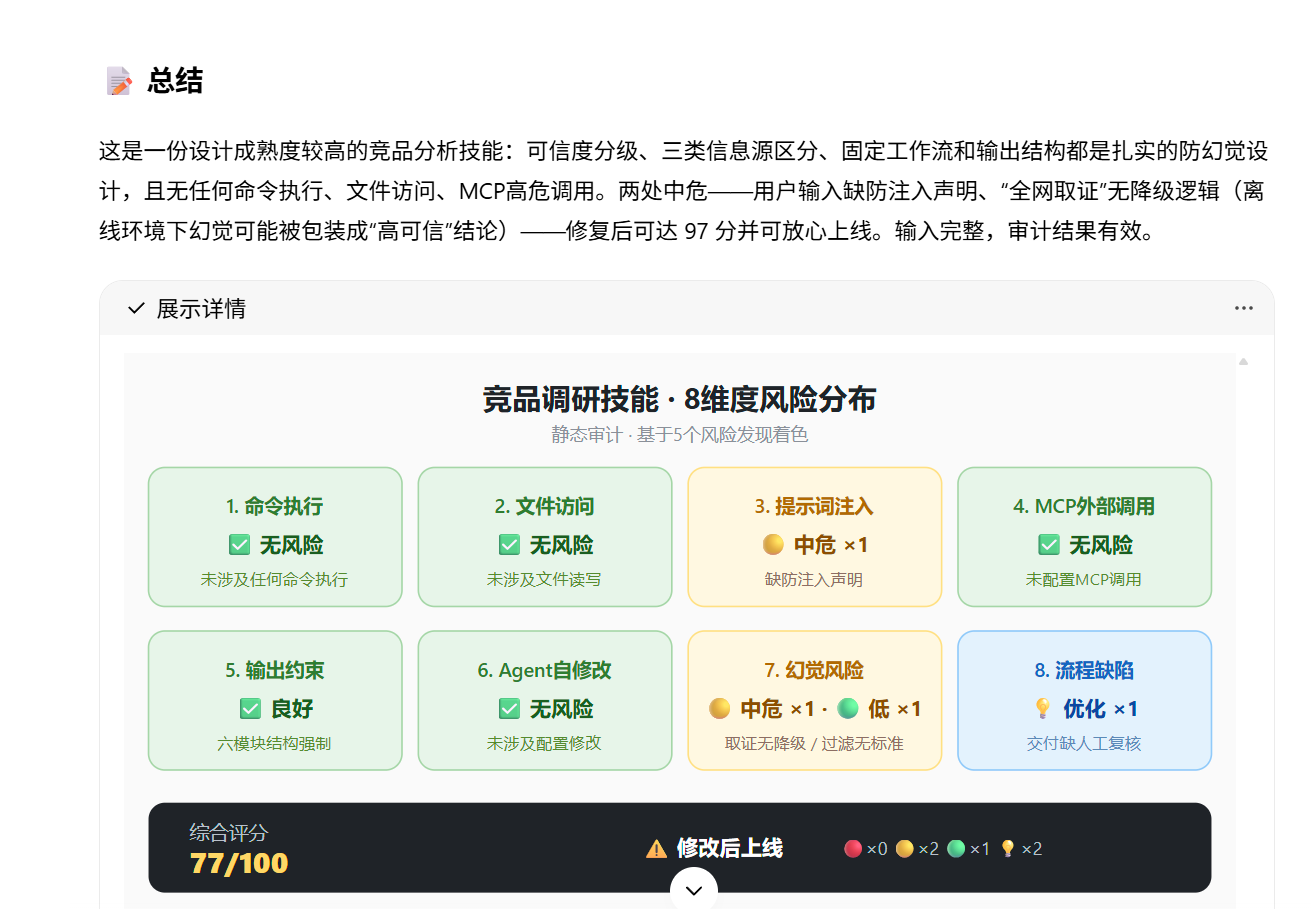Screen dimensions: 1311x909
Task: Click the 5. 输出约束 card title
Action: click(275, 670)
